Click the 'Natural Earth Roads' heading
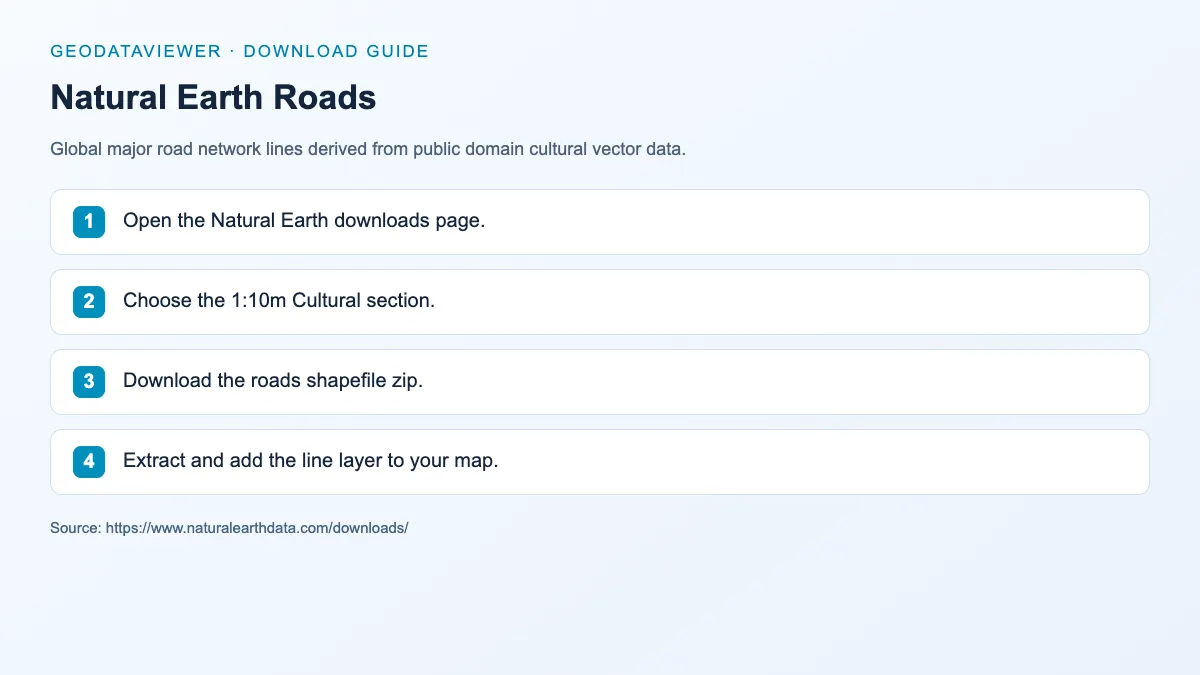This screenshot has height=675, width=1200. [213, 97]
